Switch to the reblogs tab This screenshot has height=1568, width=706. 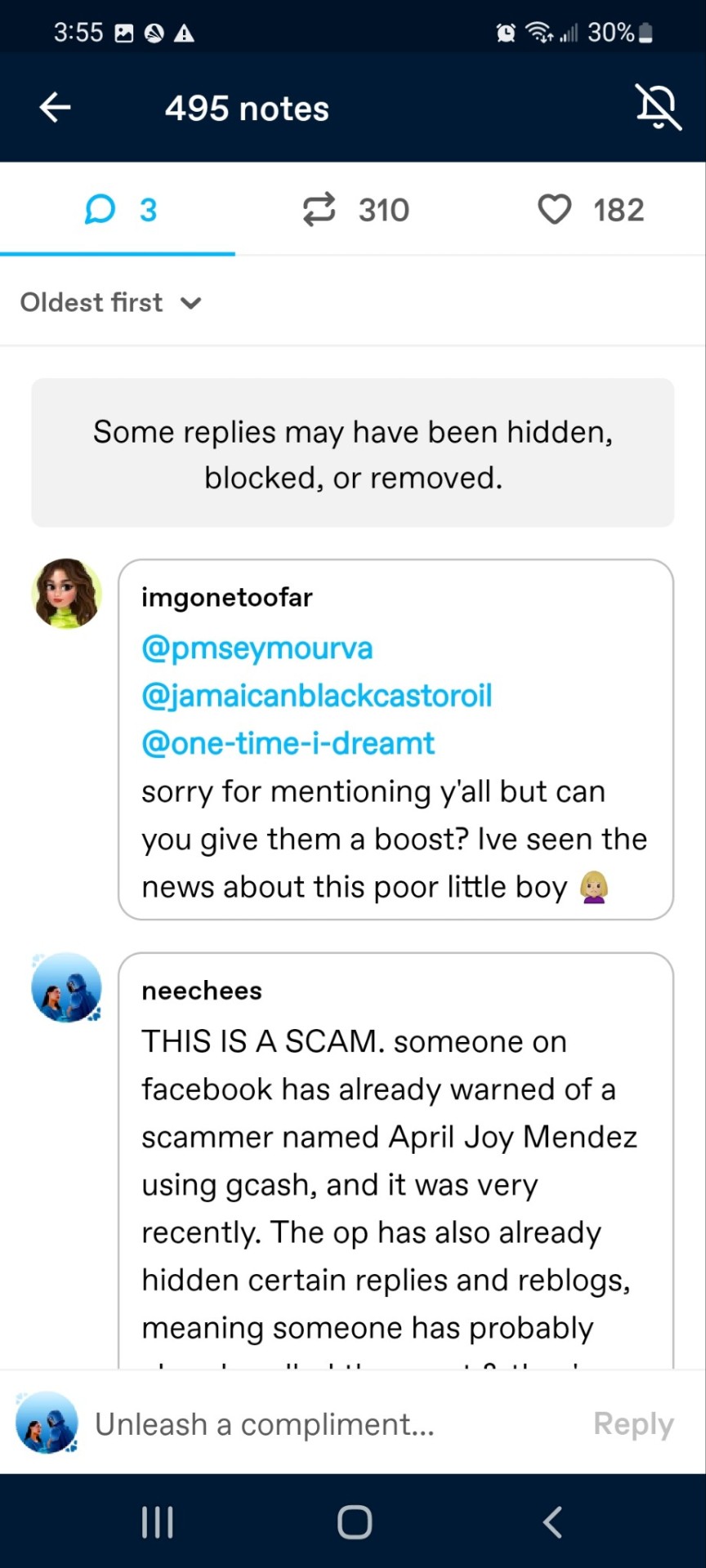[355, 210]
